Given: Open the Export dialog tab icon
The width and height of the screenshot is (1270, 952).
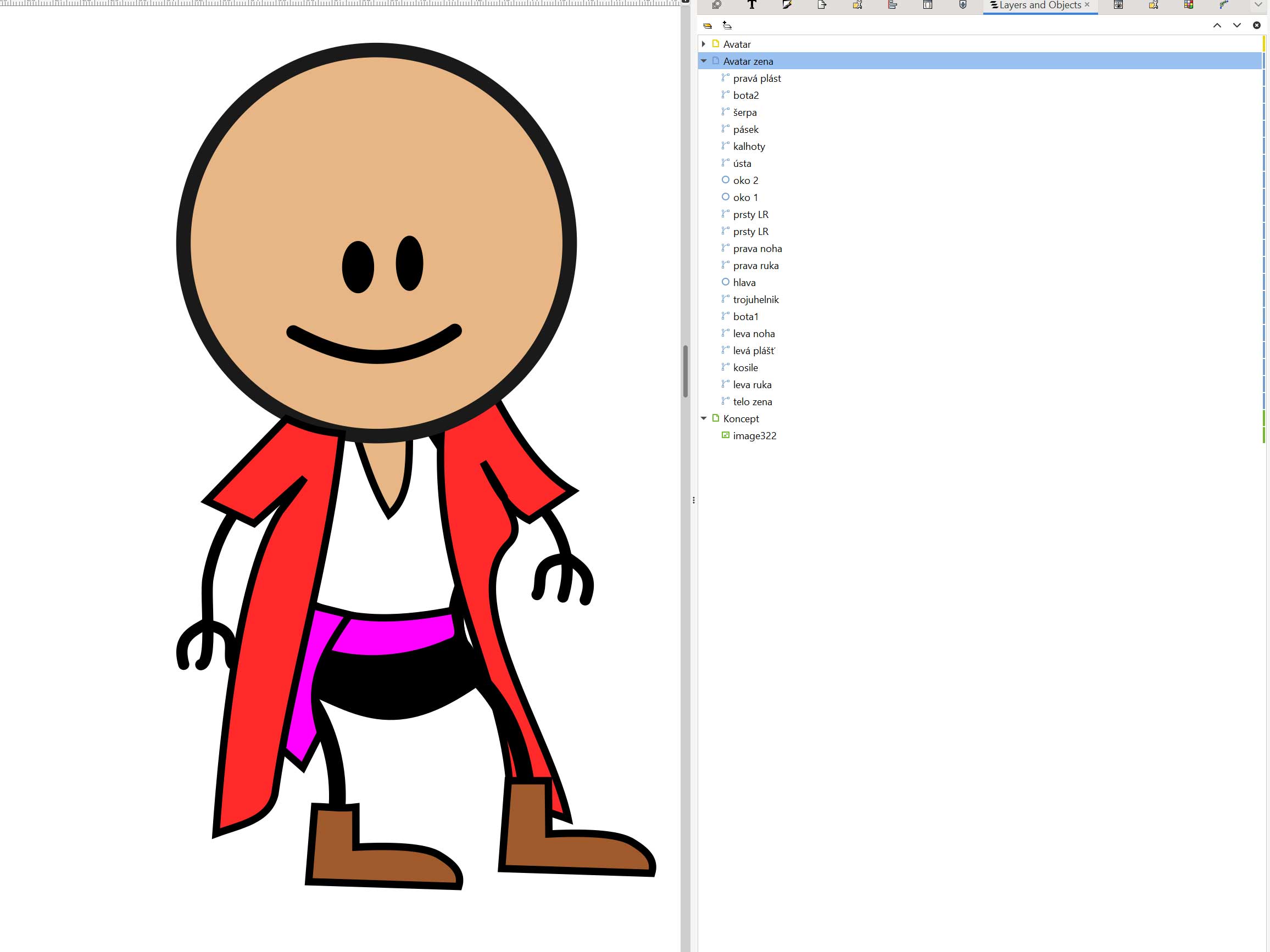Looking at the screenshot, I should [822, 5].
